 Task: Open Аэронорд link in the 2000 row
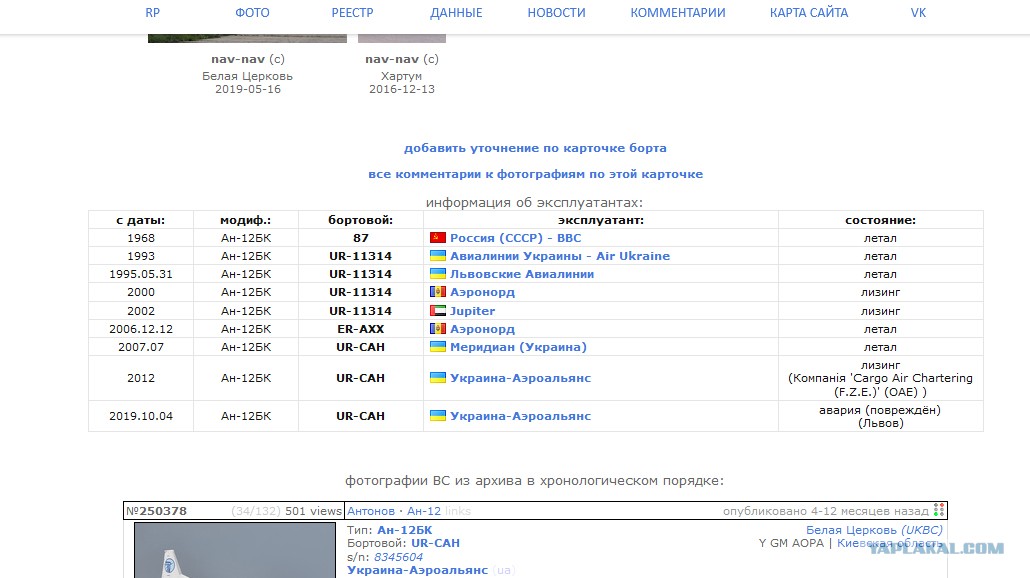[482, 292]
